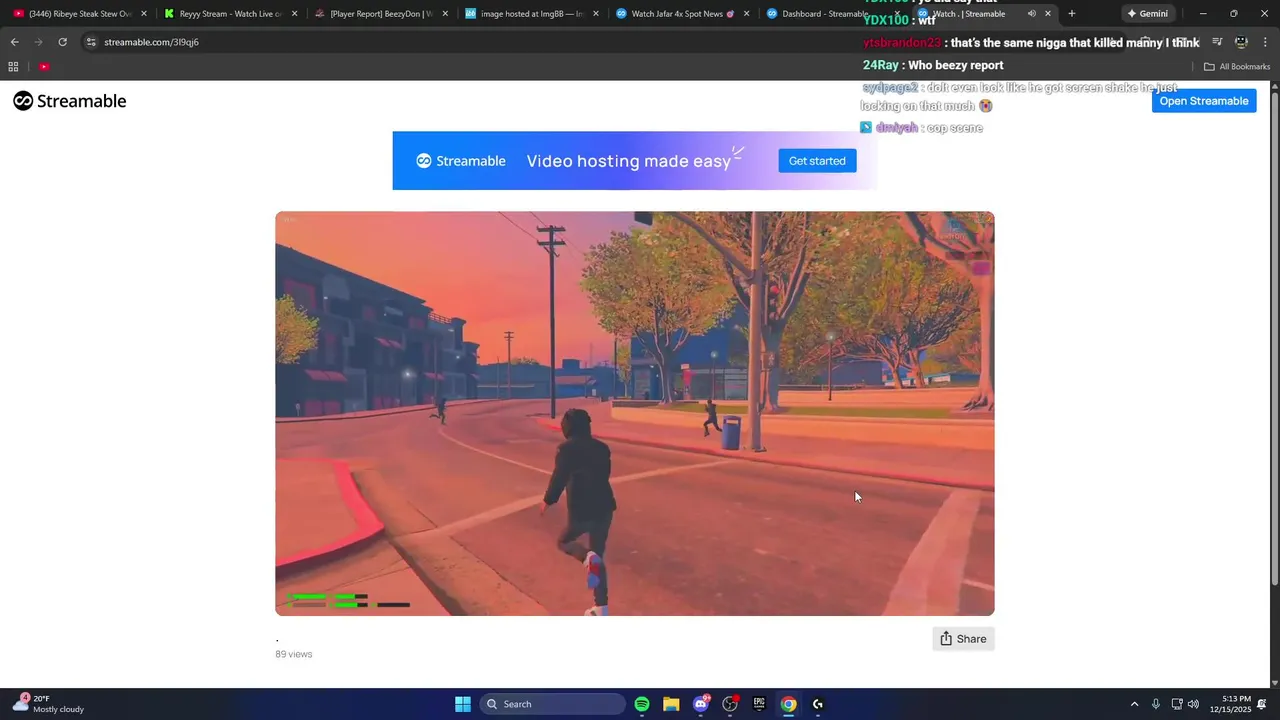
Task: Go back to the previous page
Action: 14,42
